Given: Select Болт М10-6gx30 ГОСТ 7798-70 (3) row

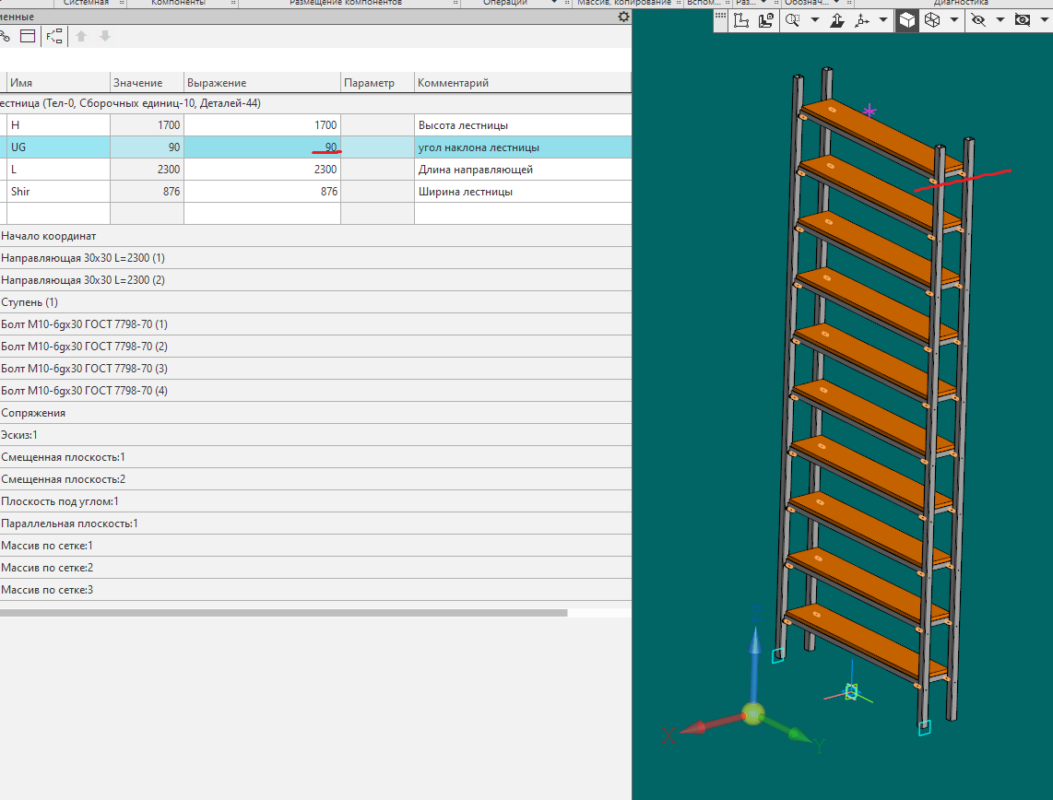Looking at the screenshot, I should pos(316,368).
